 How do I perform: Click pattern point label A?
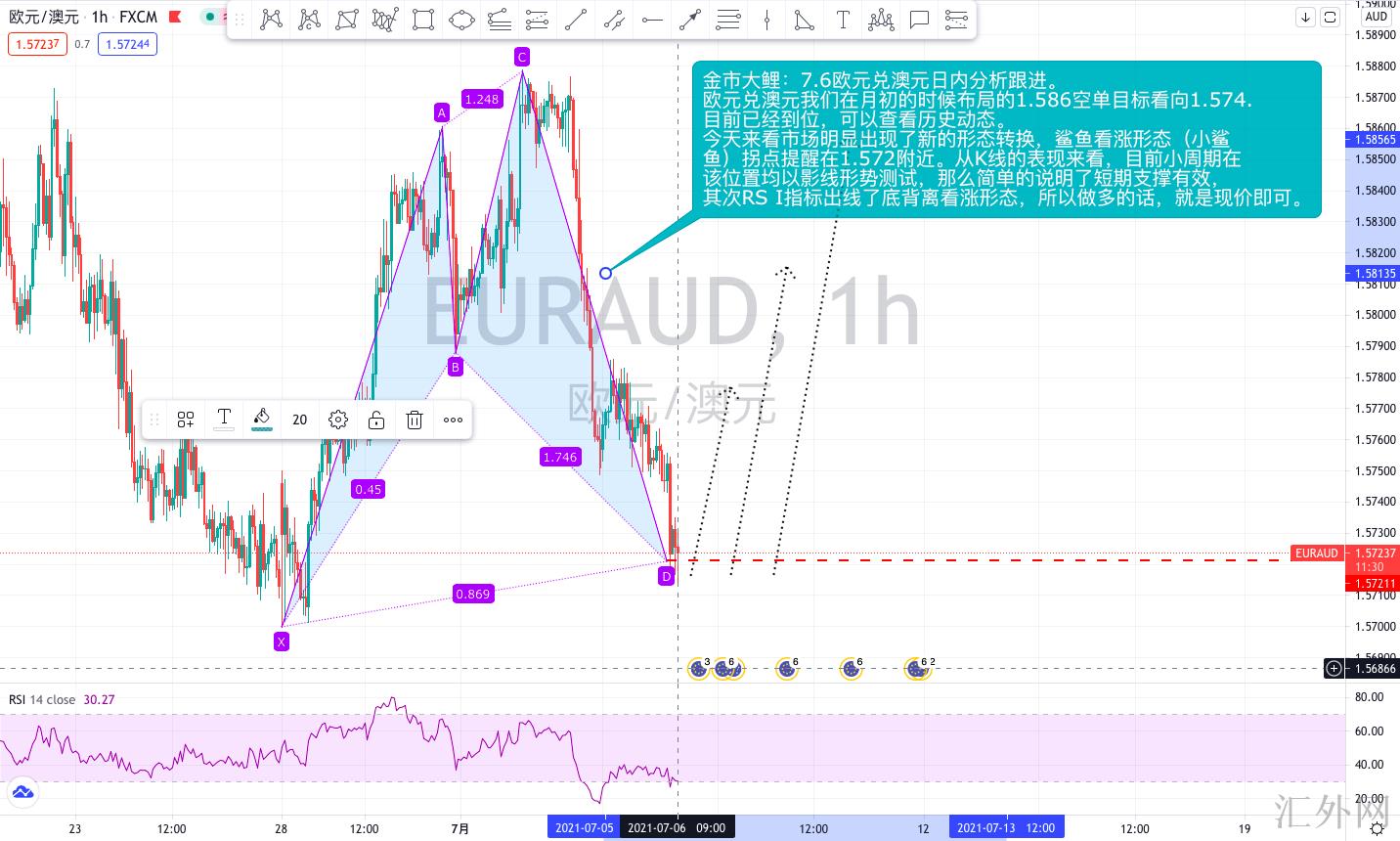pos(442,112)
